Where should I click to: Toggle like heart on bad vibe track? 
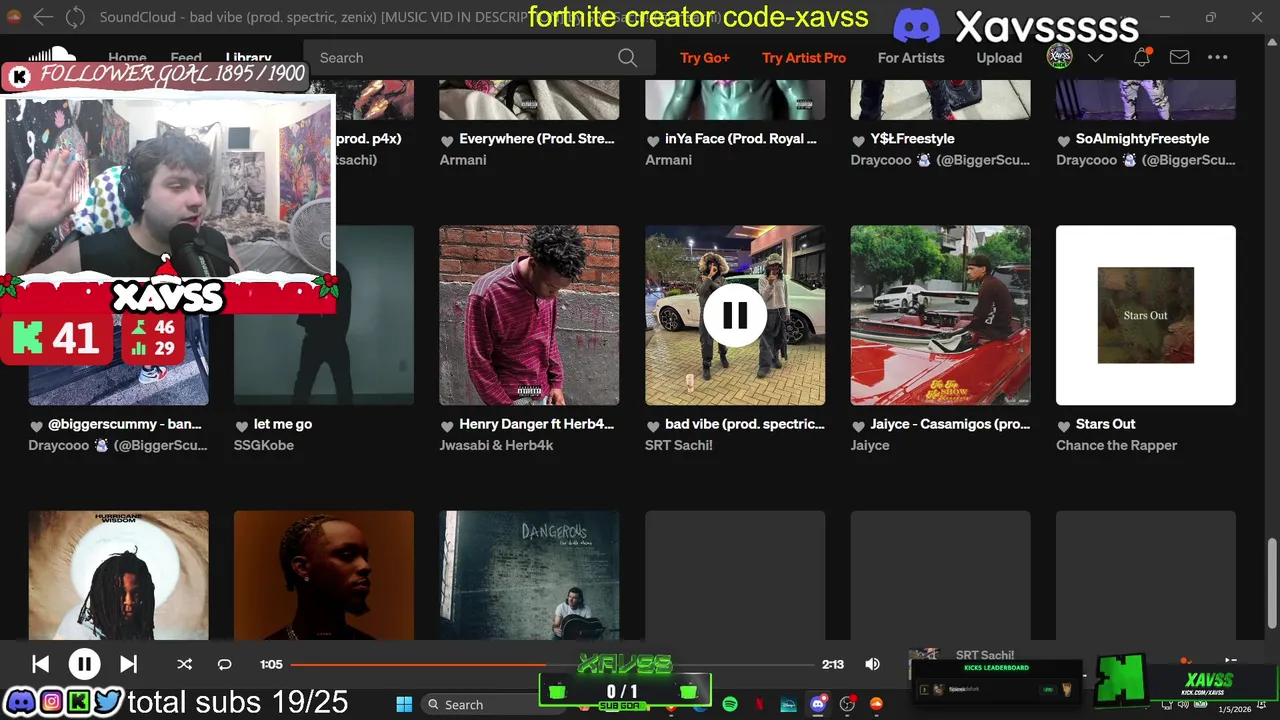click(653, 425)
